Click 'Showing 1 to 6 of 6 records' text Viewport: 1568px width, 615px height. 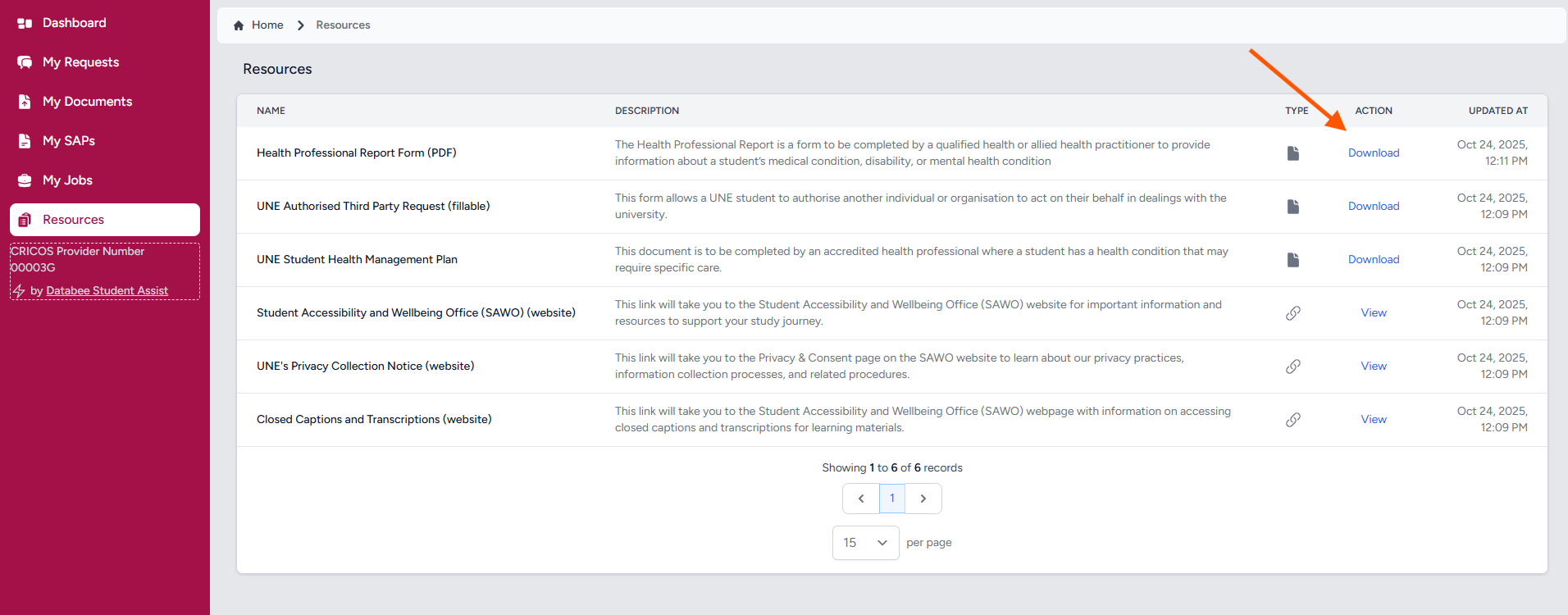click(892, 468)
